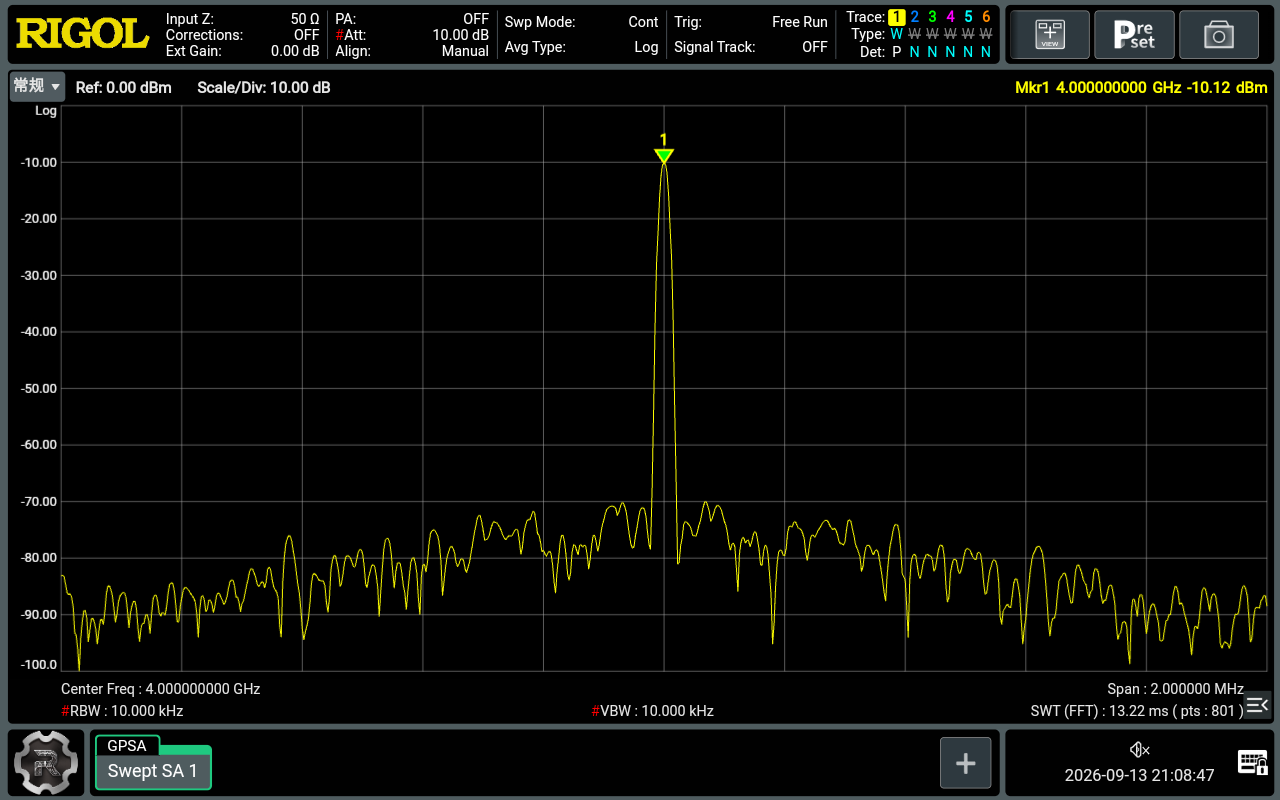Take a screenshot with the camera icon
The width and height of the screenshot is (1280, 800).
[1219, 35]
